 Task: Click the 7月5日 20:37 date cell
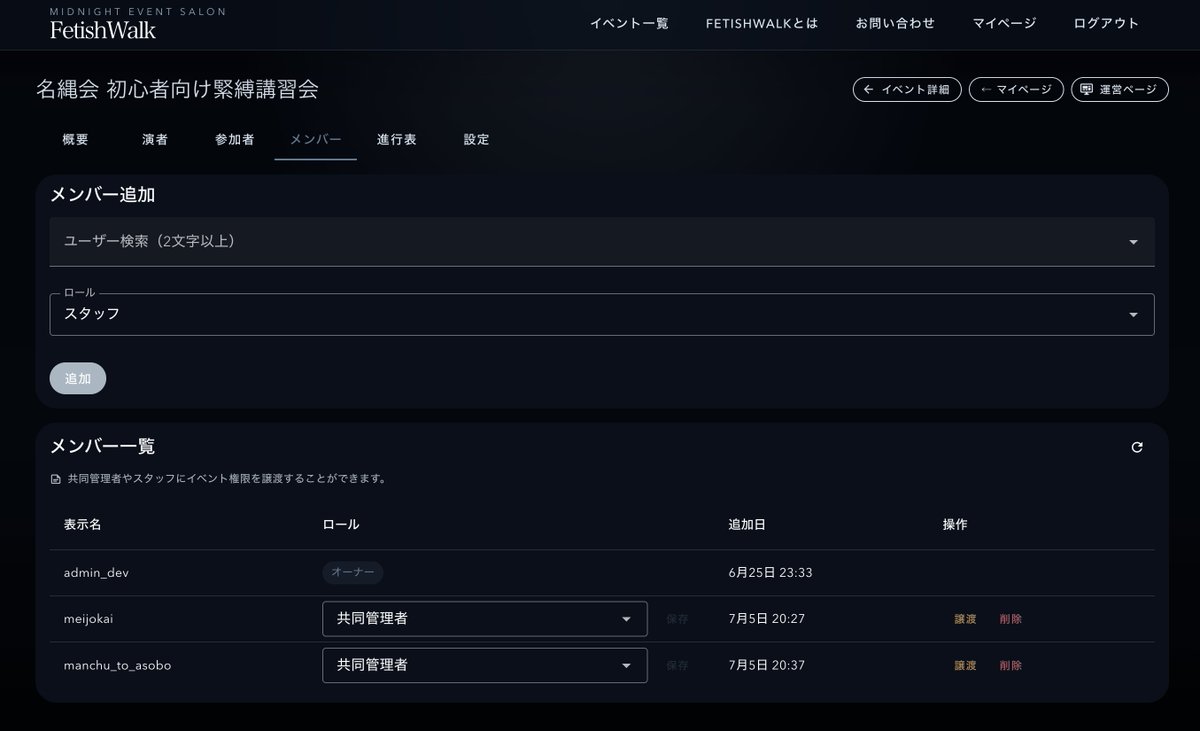[767, 665]
